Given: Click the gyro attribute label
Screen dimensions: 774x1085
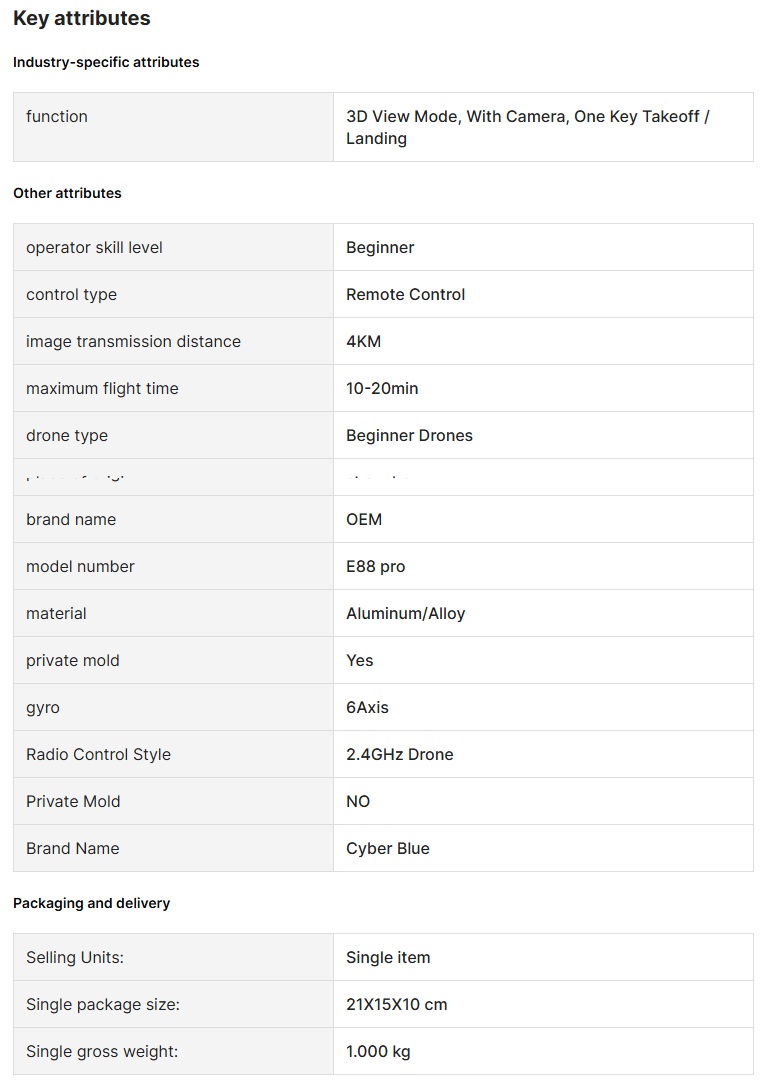Looking at the screenshot, I should pyautogui.click(x=43, y=707).
